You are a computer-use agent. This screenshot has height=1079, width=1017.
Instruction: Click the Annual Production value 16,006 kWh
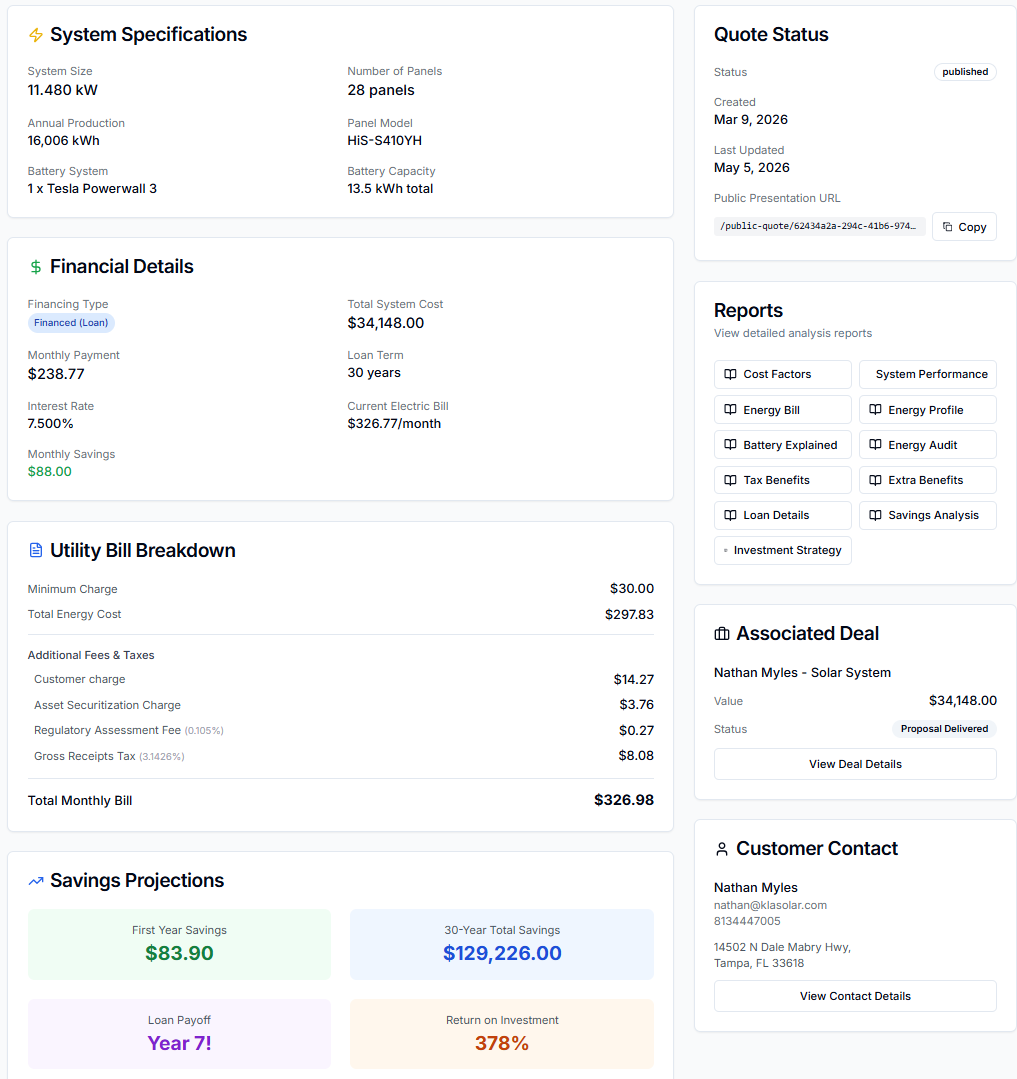(63, 141)
